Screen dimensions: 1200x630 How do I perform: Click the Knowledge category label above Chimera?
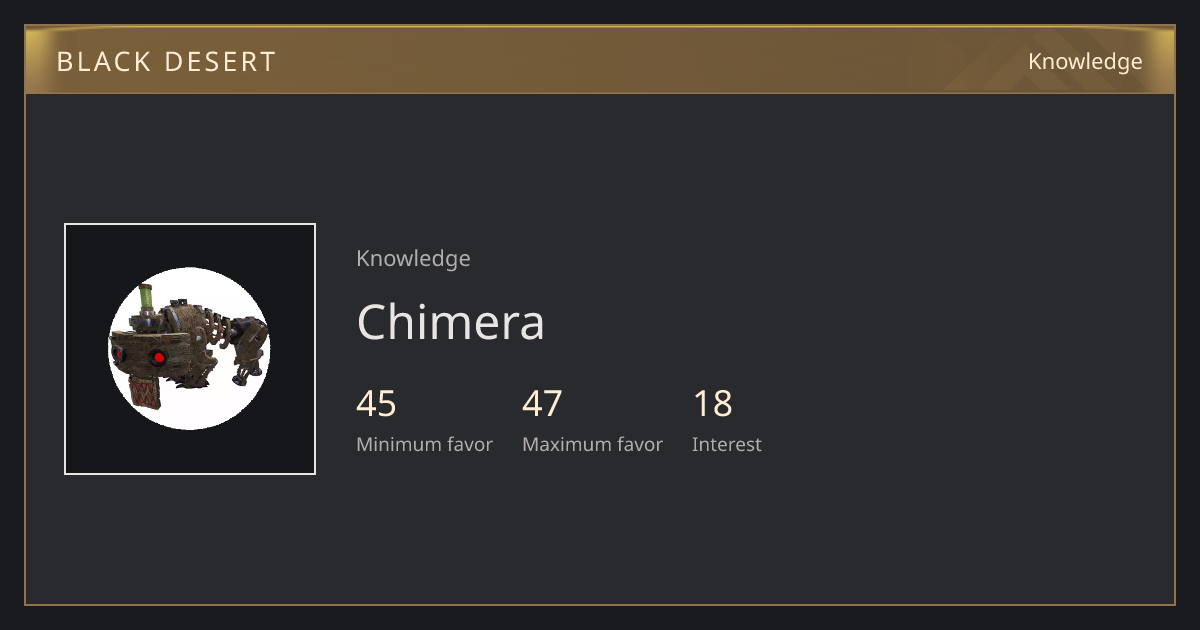pyautogui.click(x=413, y=259)
